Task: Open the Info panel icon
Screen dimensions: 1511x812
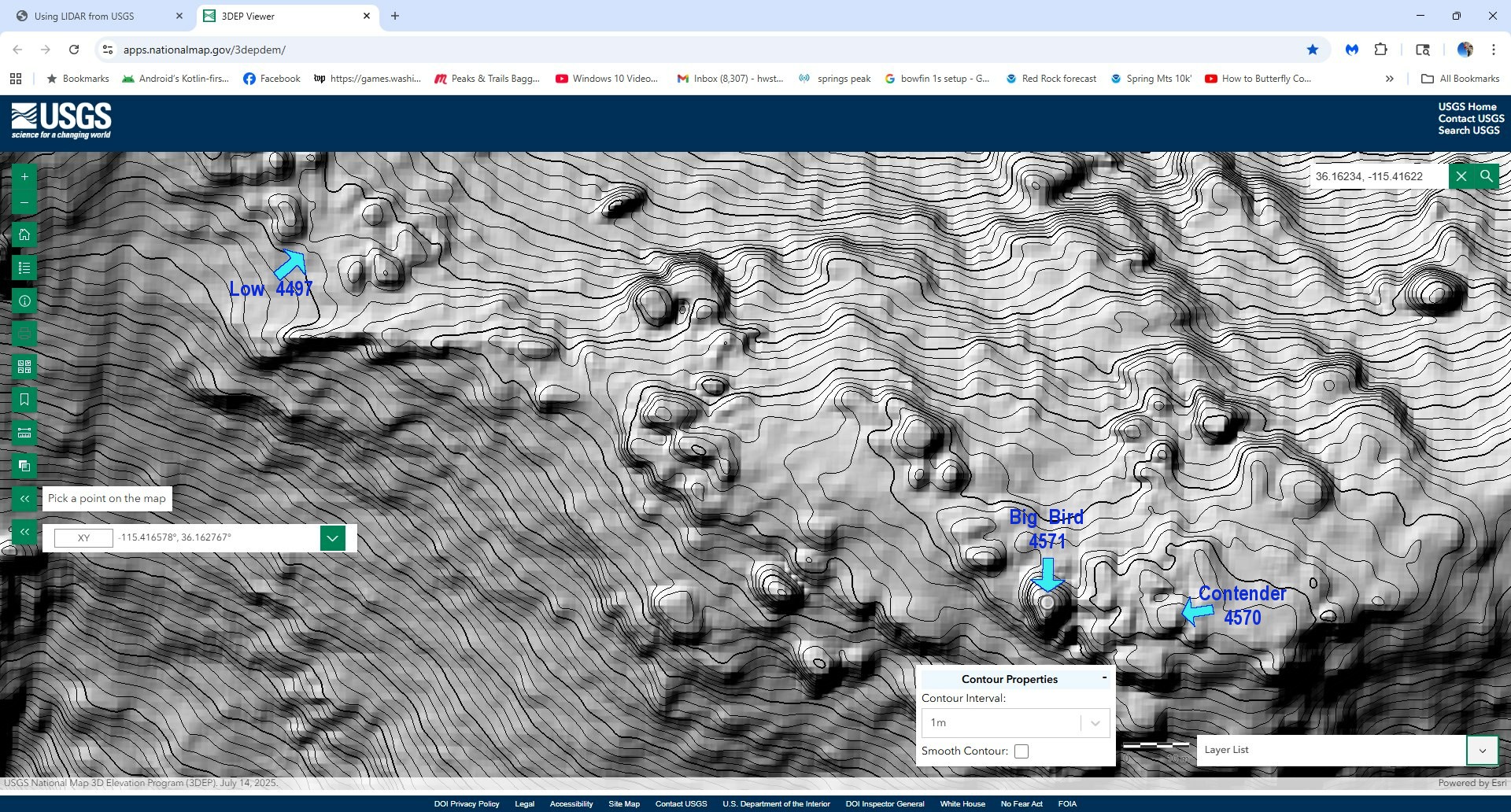Action: [x=24, y=300]
